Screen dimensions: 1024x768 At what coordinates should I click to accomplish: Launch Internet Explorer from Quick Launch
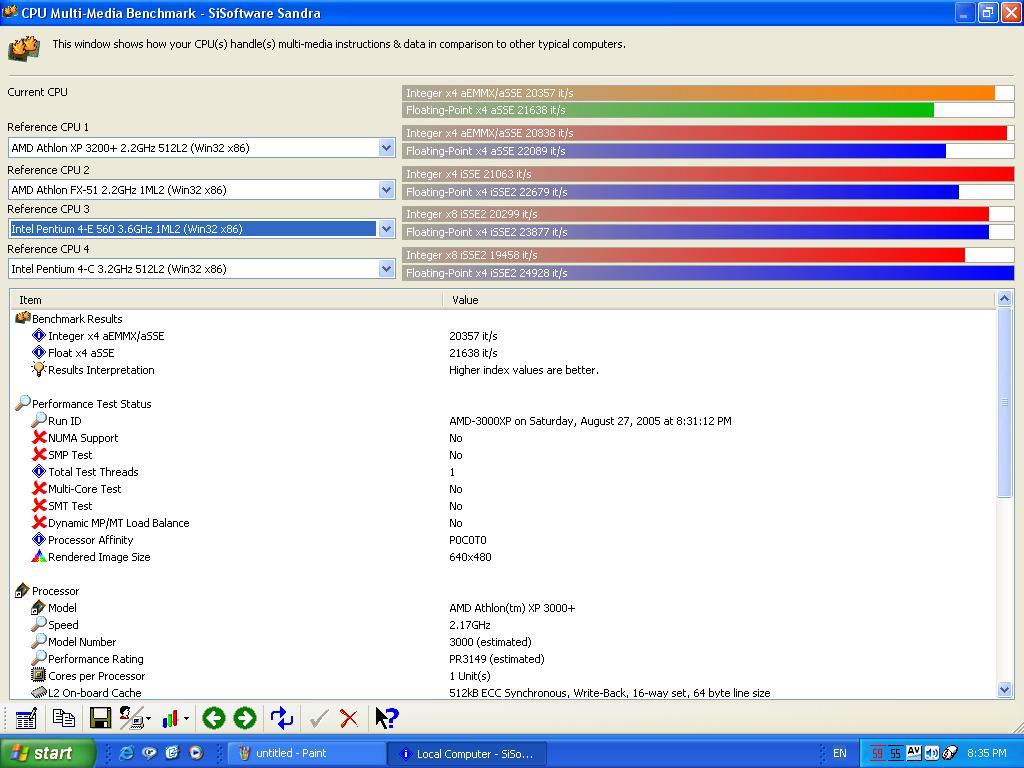coord(127,753)
